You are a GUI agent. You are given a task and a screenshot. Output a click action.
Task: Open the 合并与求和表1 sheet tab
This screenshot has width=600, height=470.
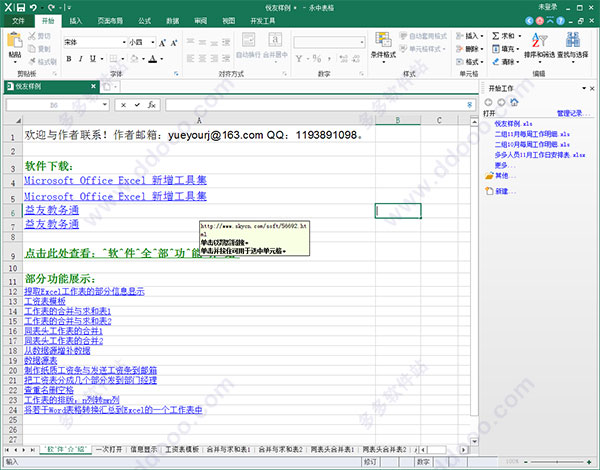[x=228, y=449]
